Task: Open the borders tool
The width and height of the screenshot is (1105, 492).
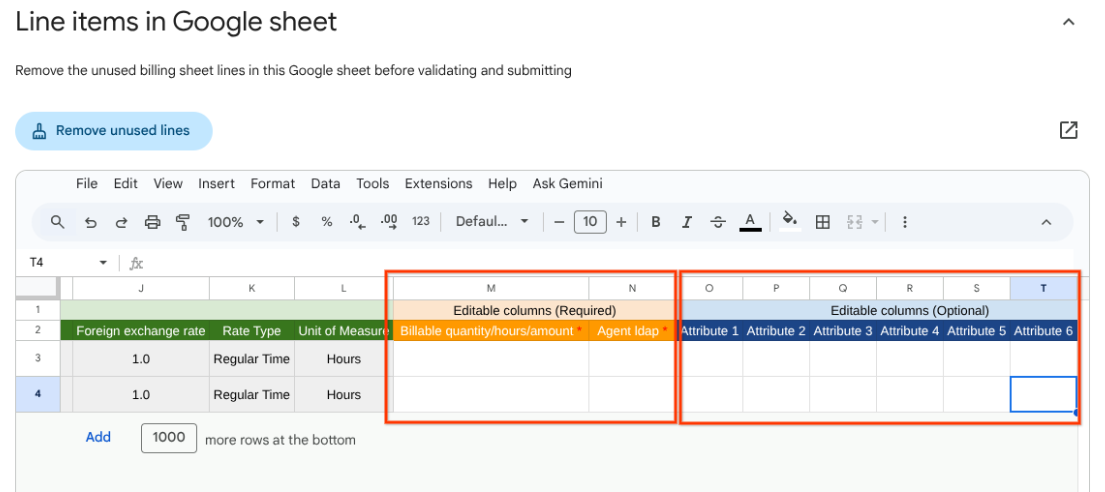Action: click(x=822, y=222)
